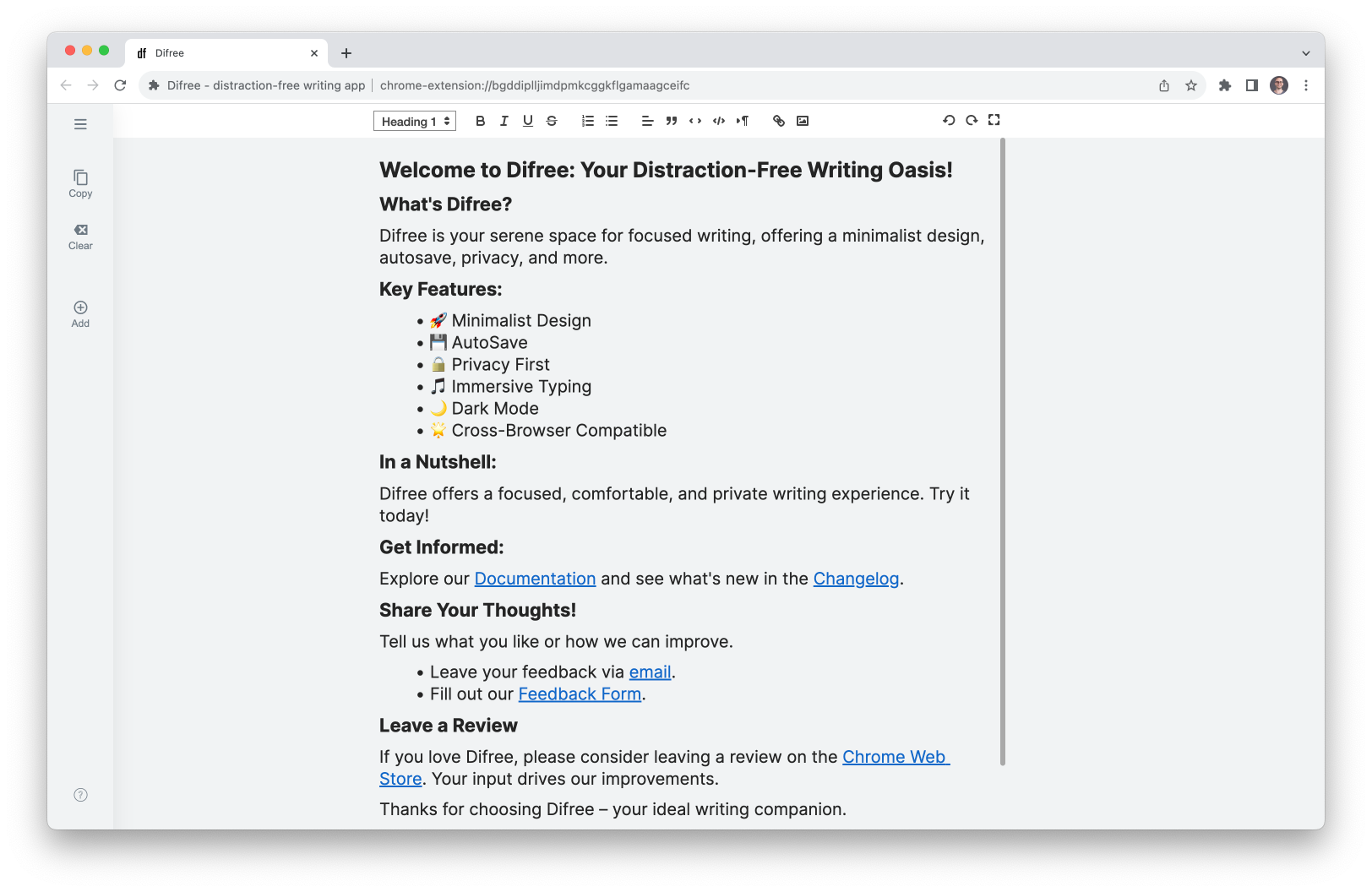The width and height of the screenshot is (1372, 892).
Task: Click the main Welcome to Difree heading
Action: click(x=666, y=170)
